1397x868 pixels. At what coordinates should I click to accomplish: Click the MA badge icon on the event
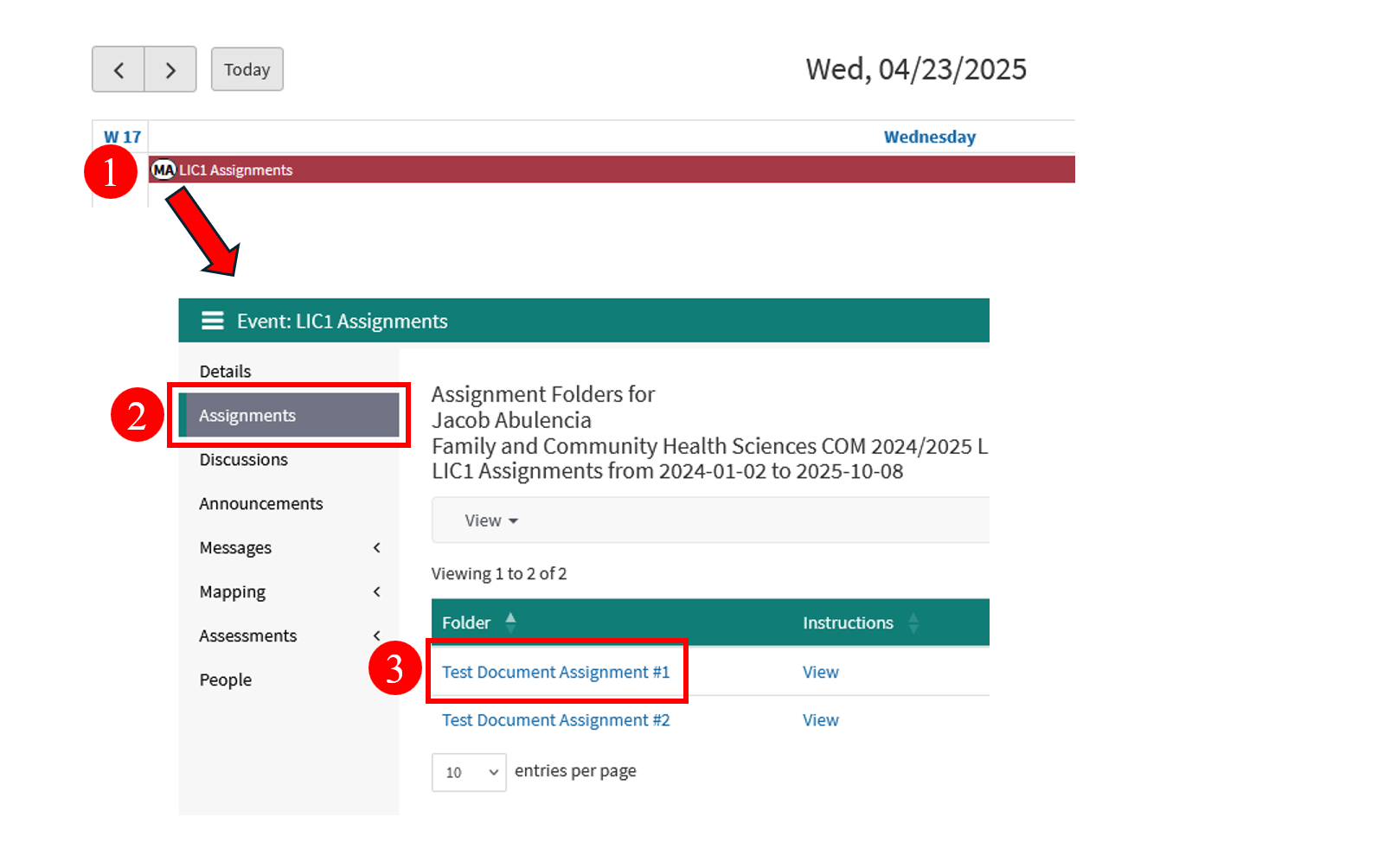163,169
